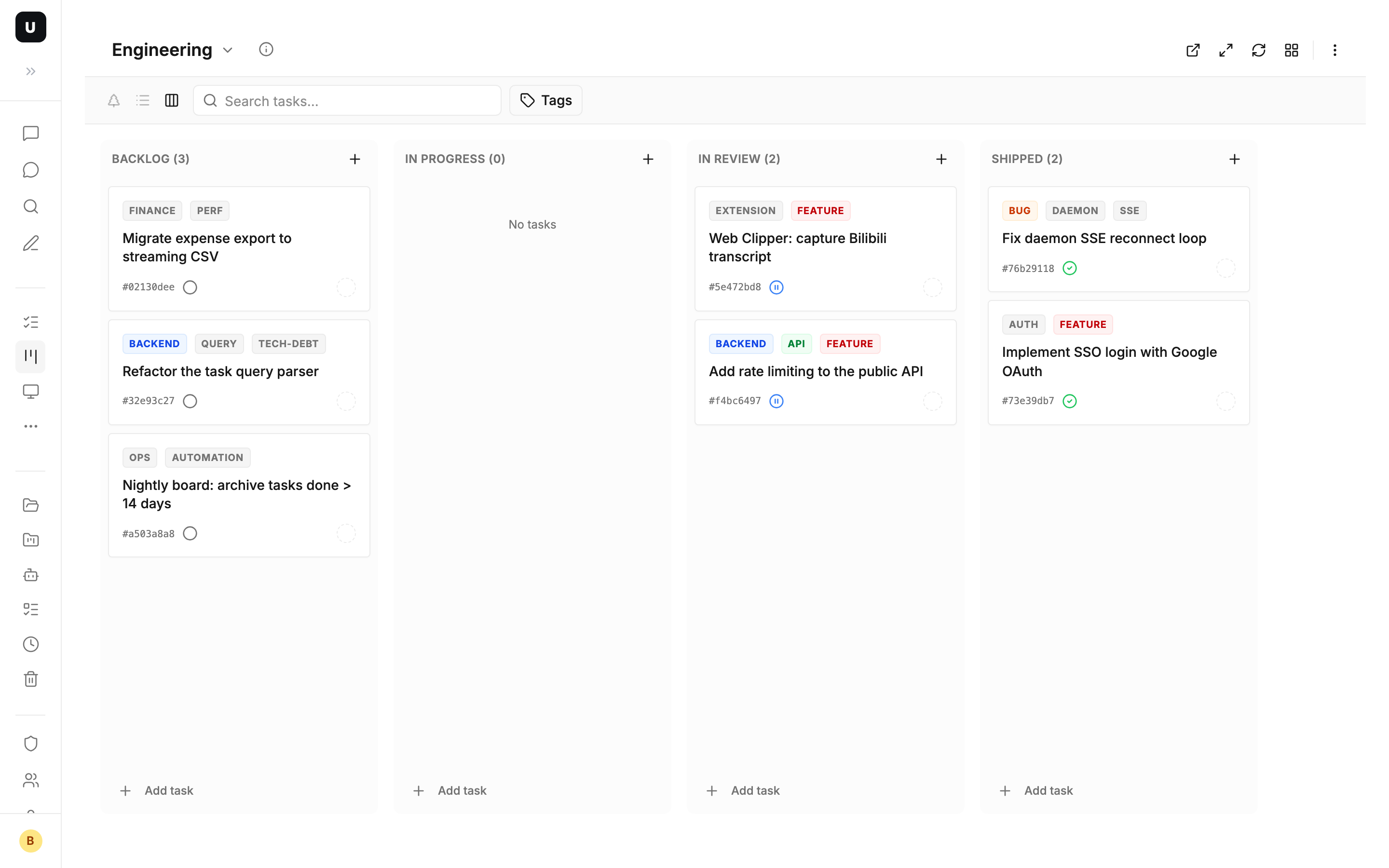Expand the sidebar with double chevron
Screen dimensions: 1389x868
pos(30,71)
